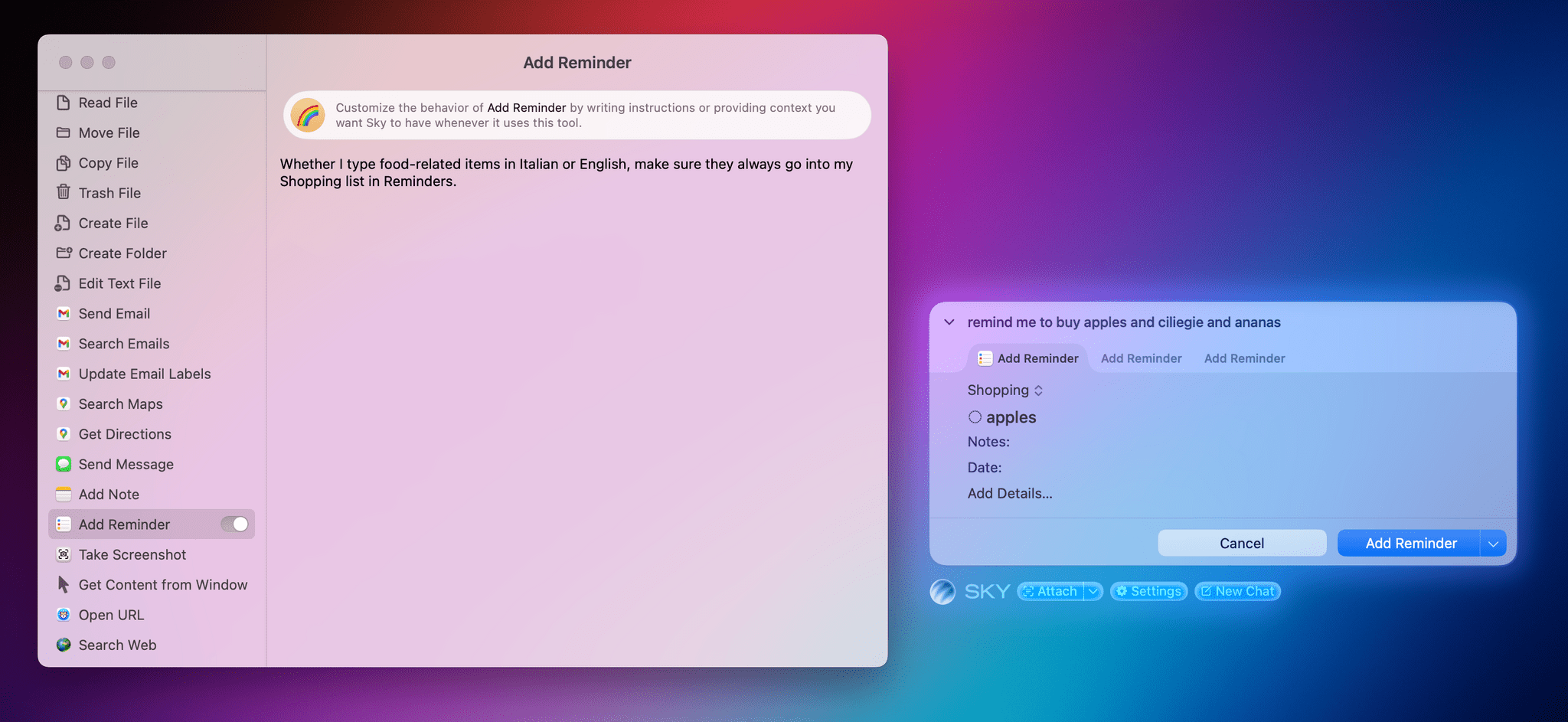Select Search Emails in the sidebar
Screen dimensions: 1568x722
click(x=152, y=344)
